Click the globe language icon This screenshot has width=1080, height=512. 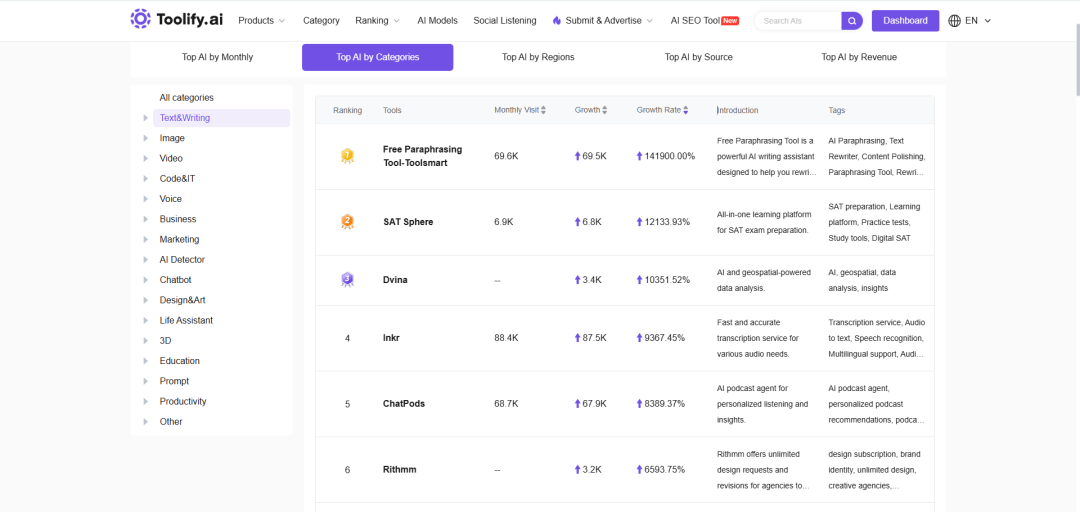955,21
